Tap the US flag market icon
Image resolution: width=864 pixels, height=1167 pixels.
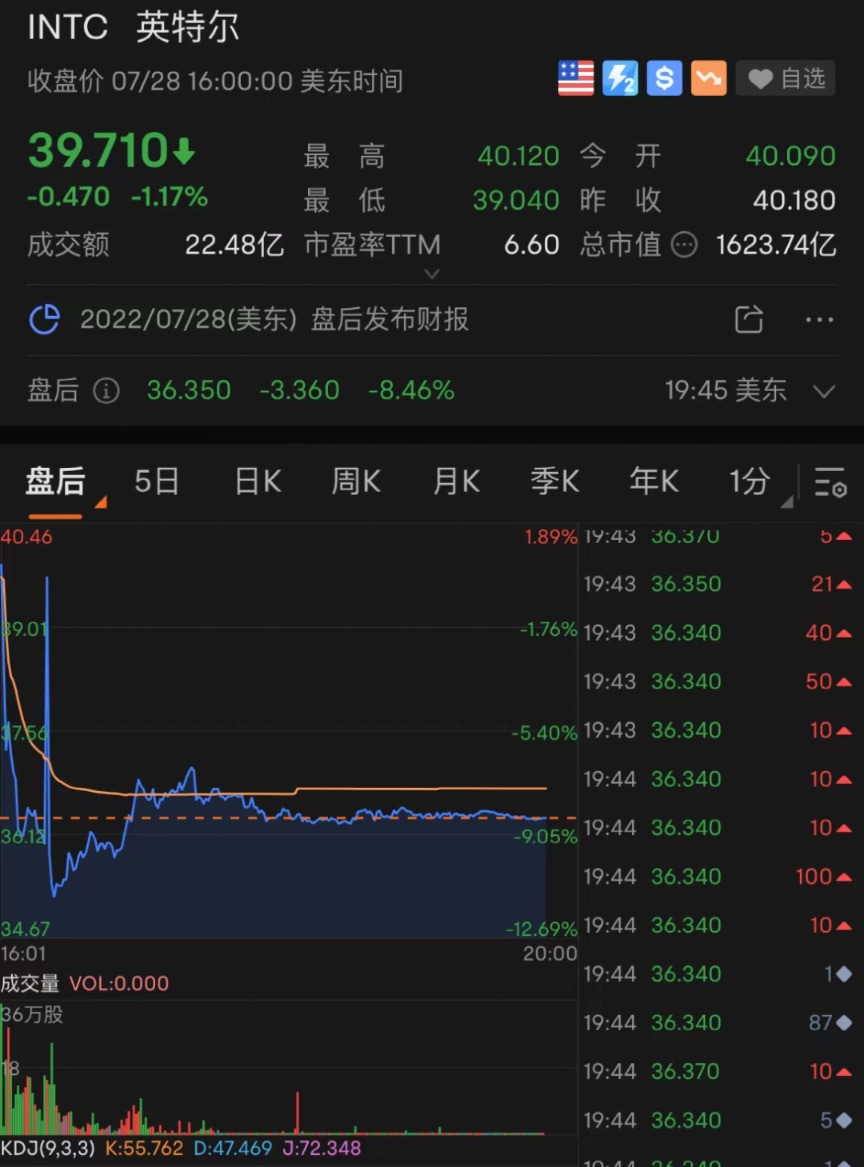click(575, 78)
